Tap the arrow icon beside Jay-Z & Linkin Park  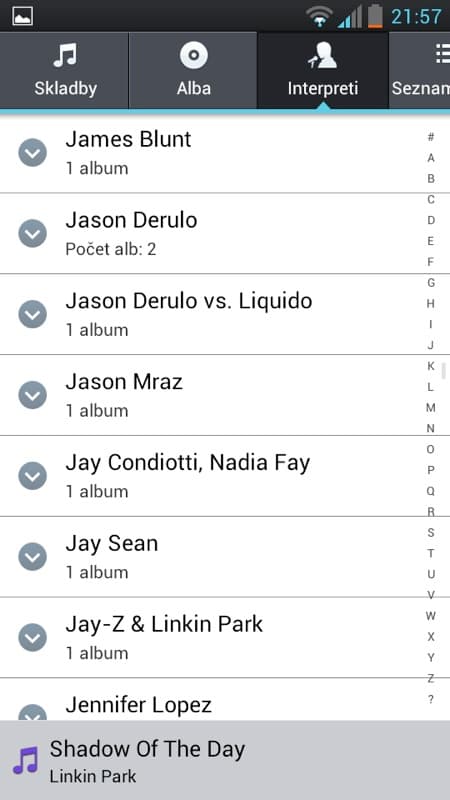tap(33, 637)
